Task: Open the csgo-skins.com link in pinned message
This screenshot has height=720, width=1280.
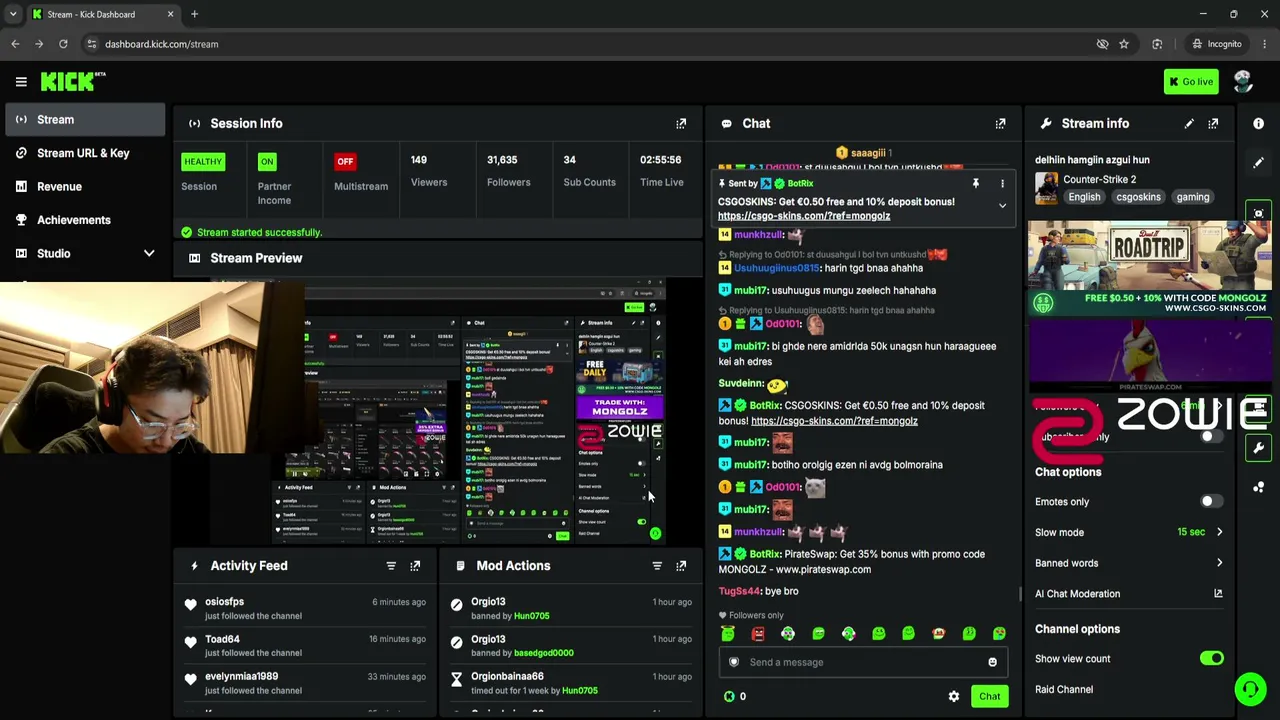Action: [804, 216]
